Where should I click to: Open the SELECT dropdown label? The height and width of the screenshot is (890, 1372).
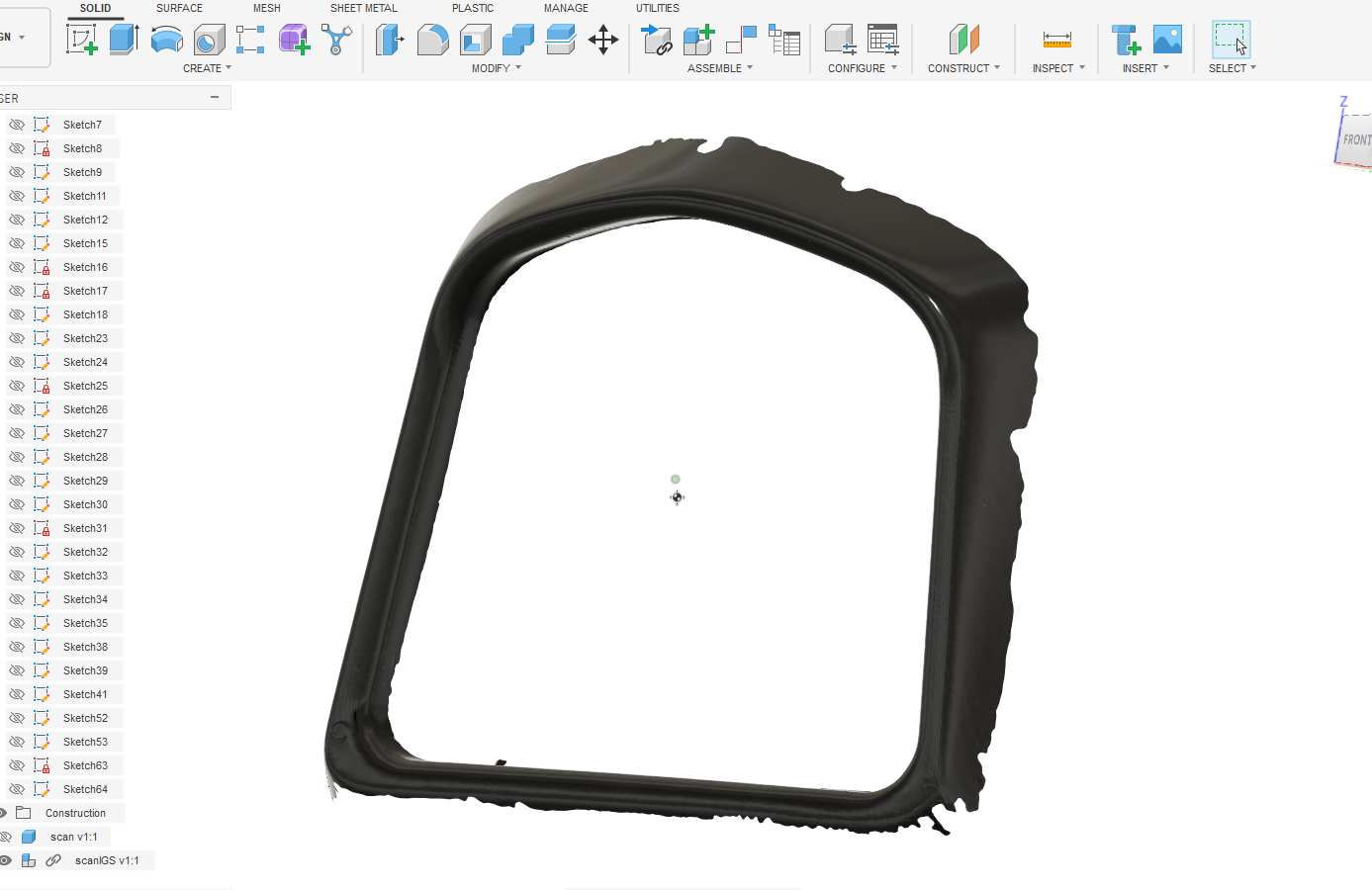click(x=1232, y=68)
